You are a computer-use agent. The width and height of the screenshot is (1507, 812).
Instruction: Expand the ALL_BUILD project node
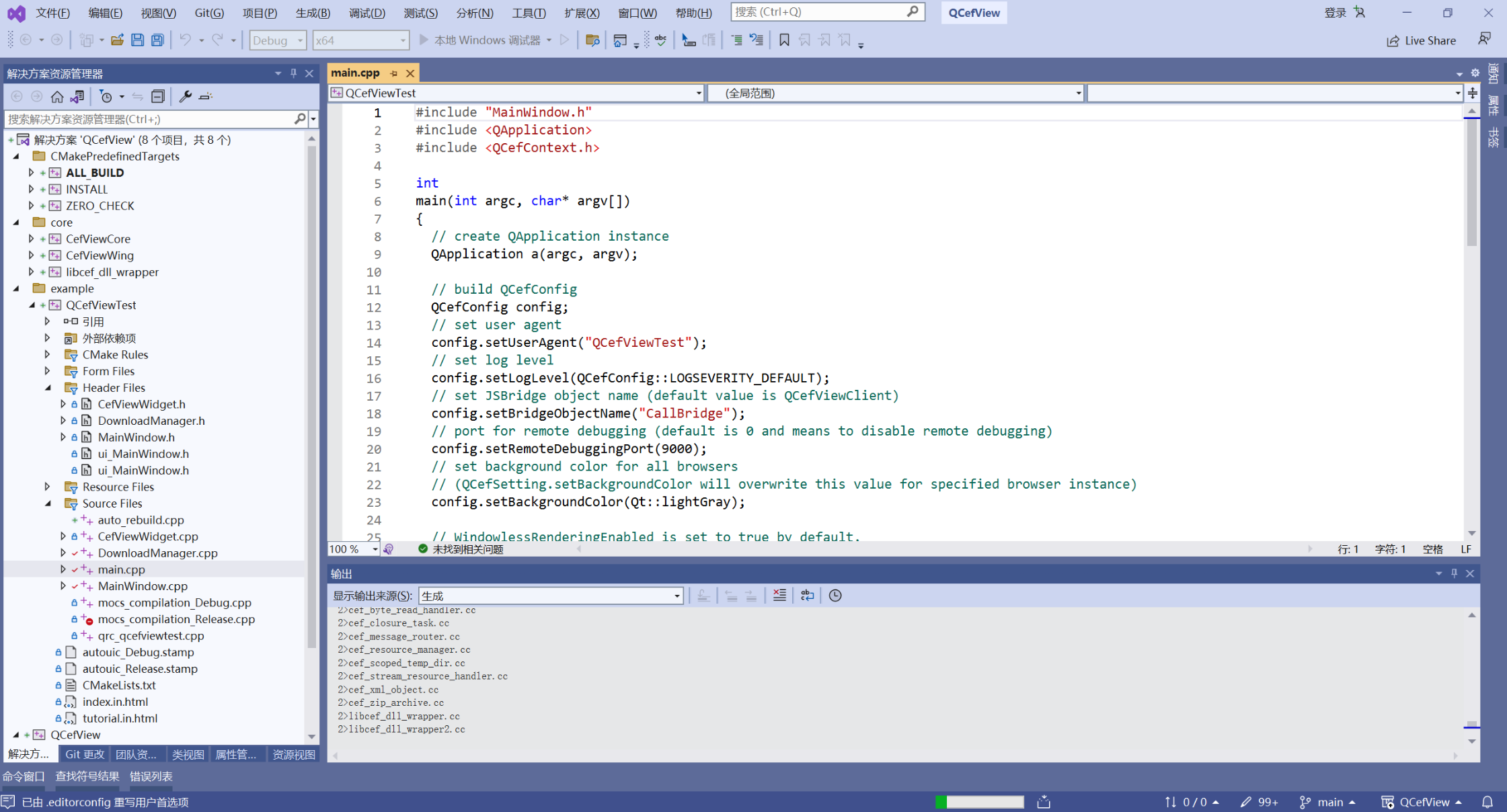31,173
